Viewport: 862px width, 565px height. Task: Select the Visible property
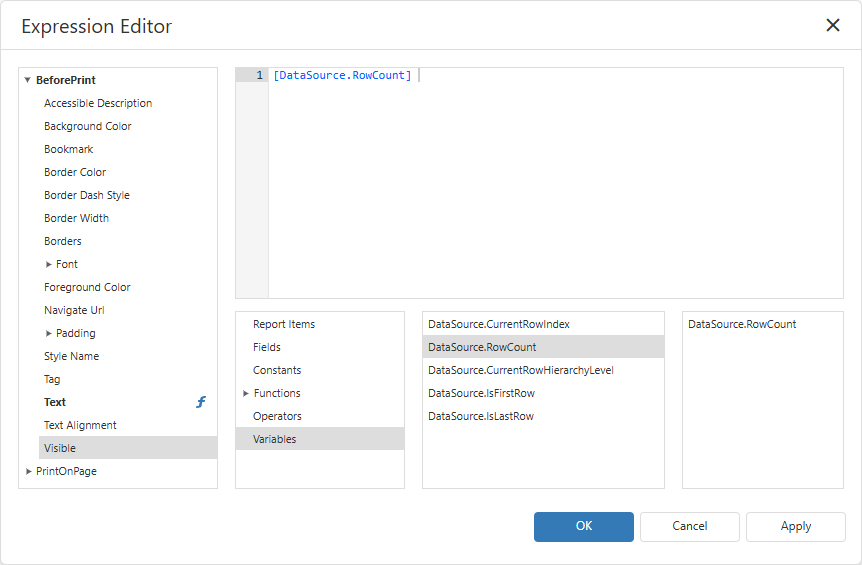(128, 448)
